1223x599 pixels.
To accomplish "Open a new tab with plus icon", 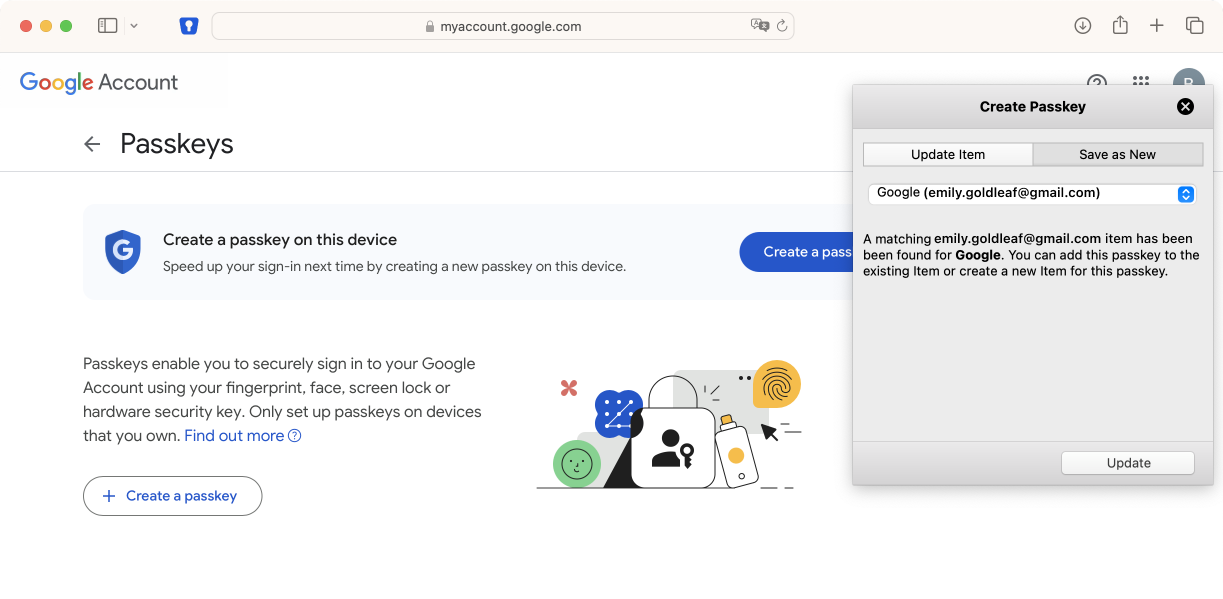I will 1157,26.
